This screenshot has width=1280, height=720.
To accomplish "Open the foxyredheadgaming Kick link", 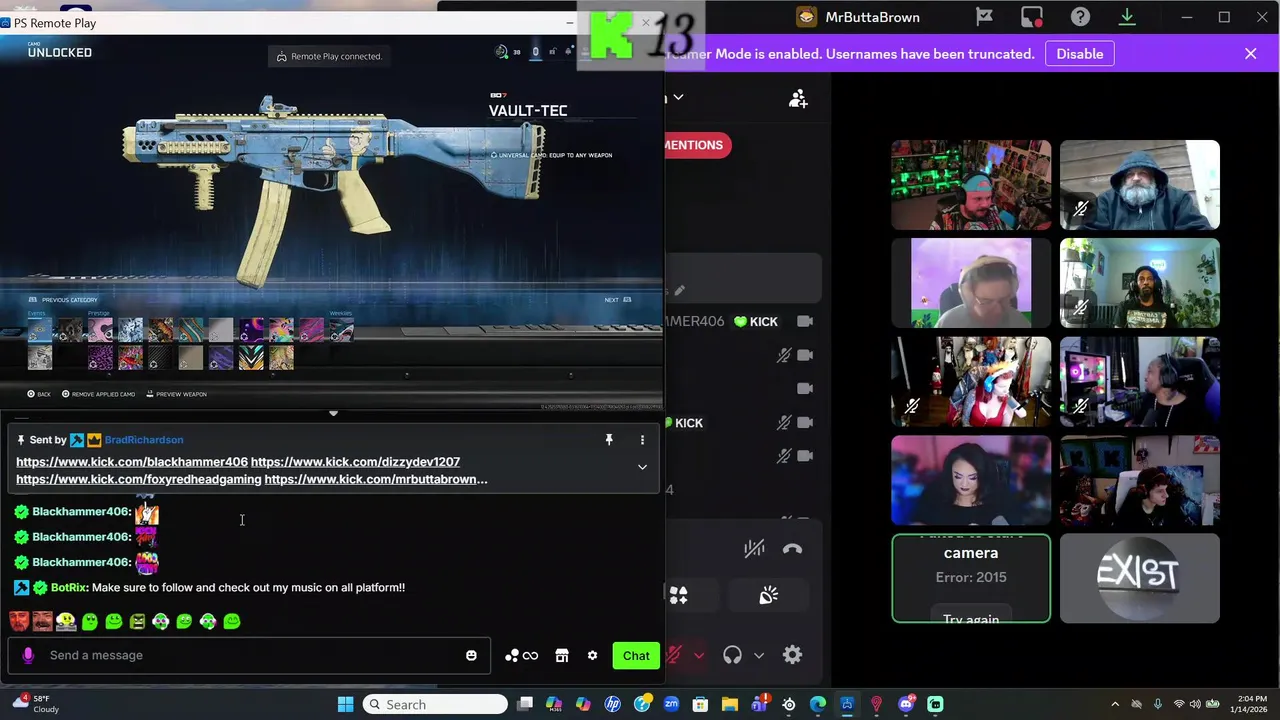I will 139,479.
